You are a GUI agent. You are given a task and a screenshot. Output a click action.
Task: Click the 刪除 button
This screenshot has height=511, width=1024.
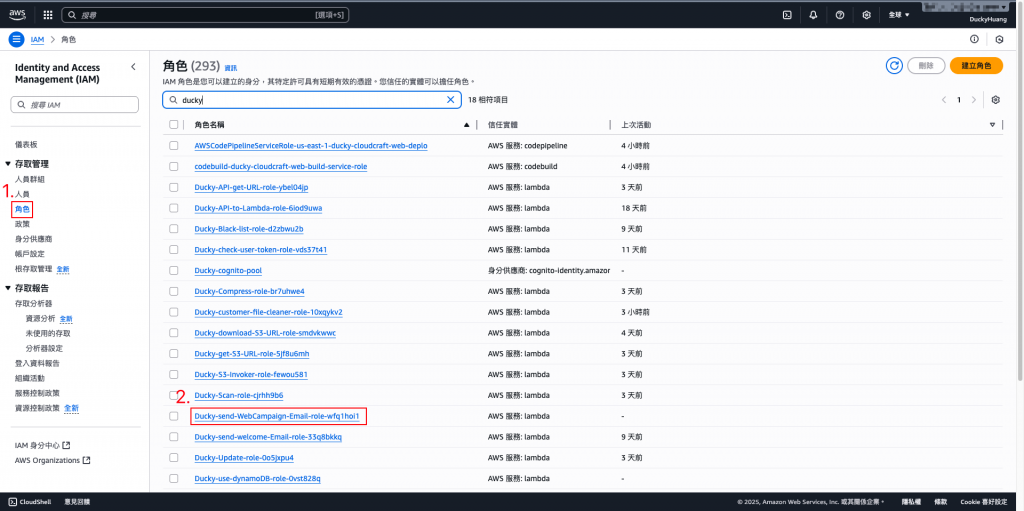click(x=925, y=65)
